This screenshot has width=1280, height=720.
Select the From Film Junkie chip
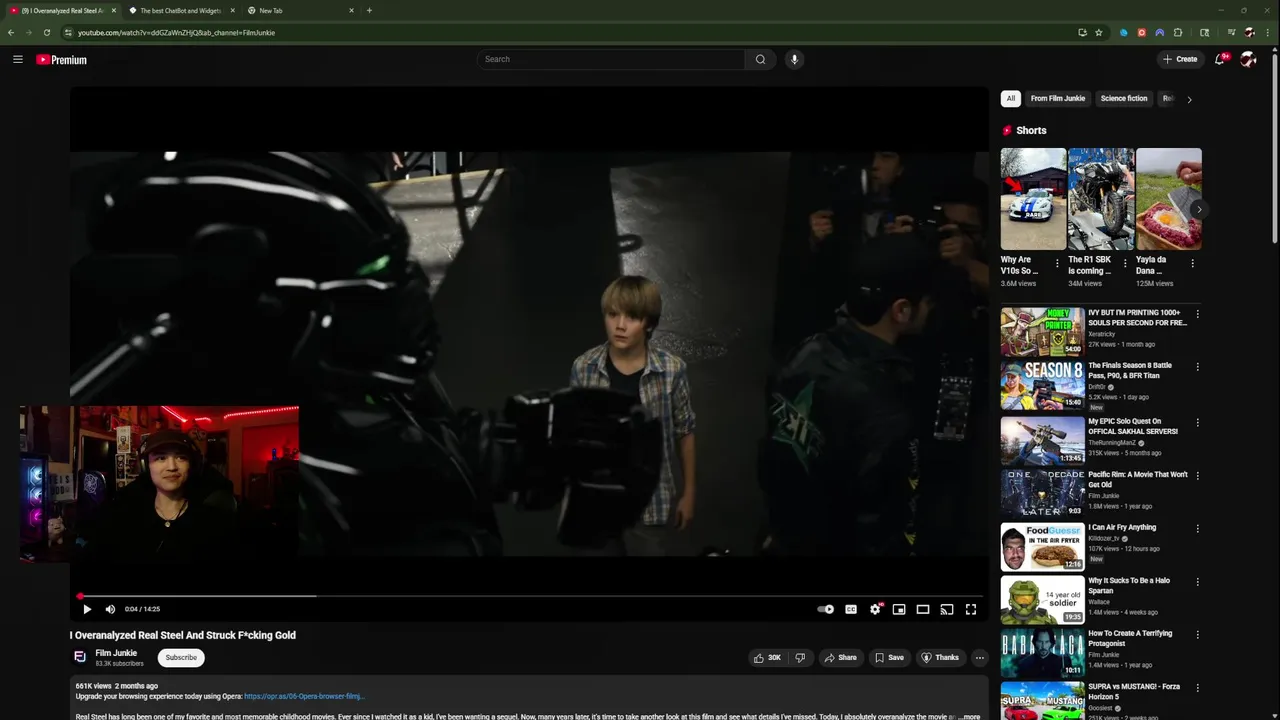coord(1058,99)
